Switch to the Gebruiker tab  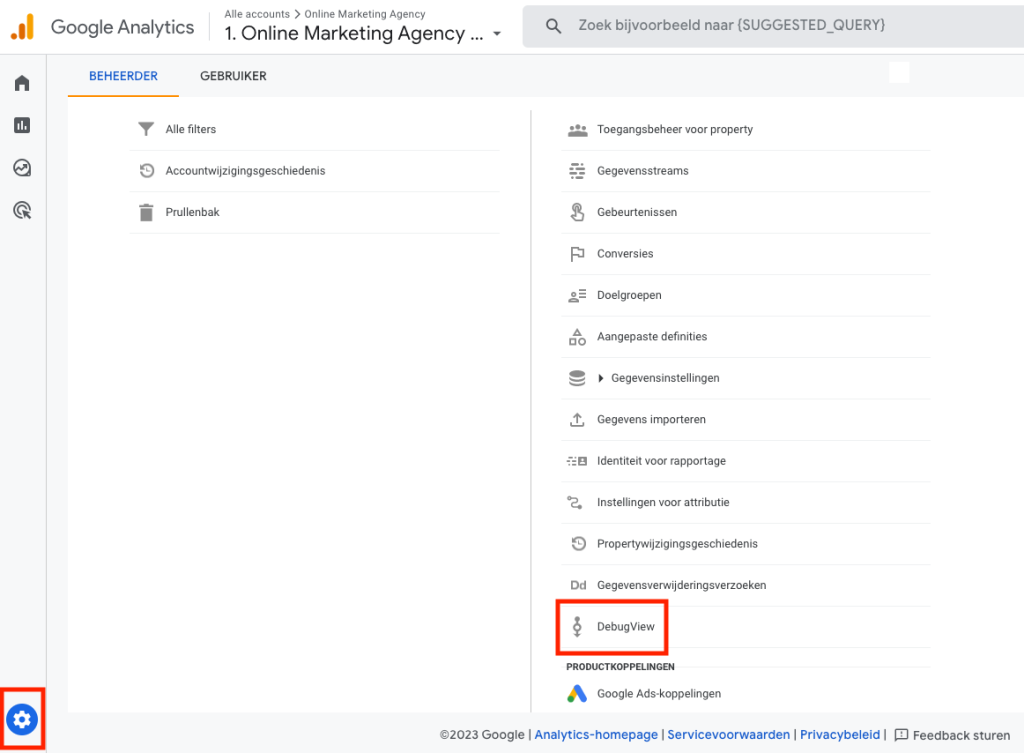(233, 76)
